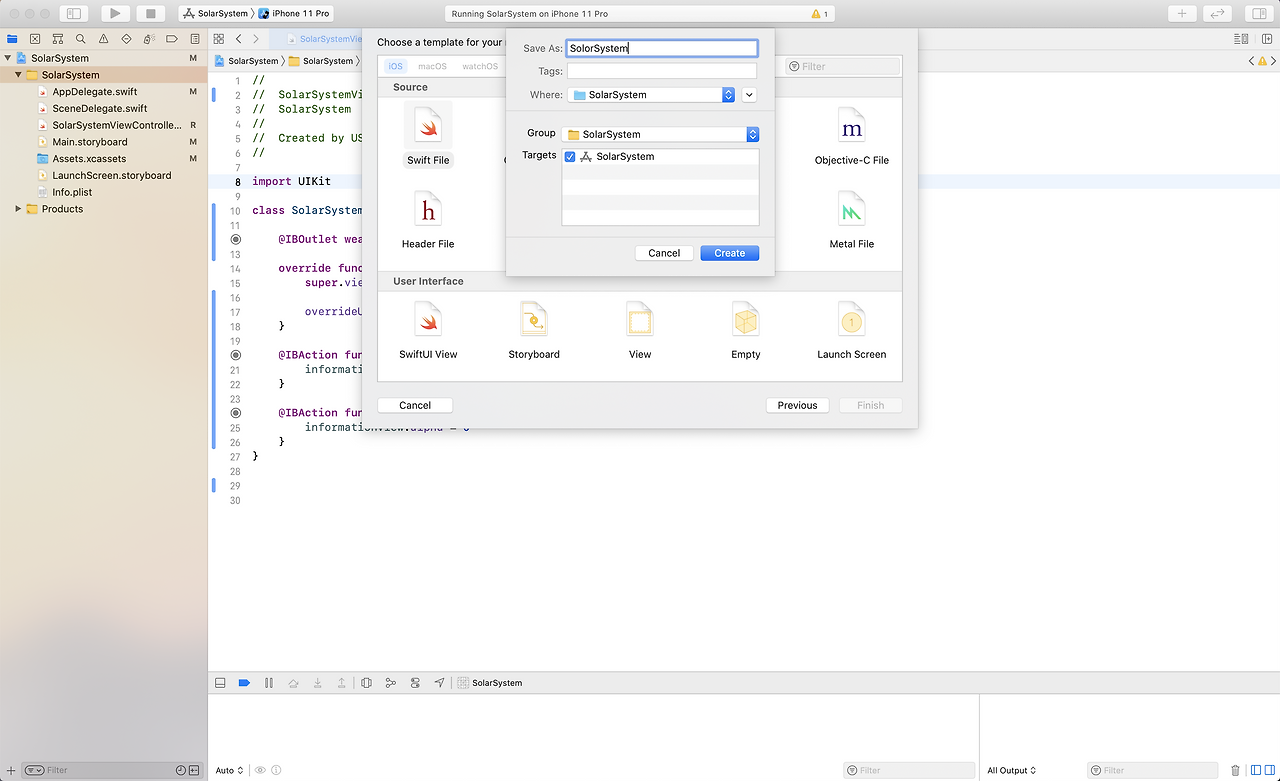
Task: Click the Environment Overrides icon in debug bar
Action: pos(415,683)
